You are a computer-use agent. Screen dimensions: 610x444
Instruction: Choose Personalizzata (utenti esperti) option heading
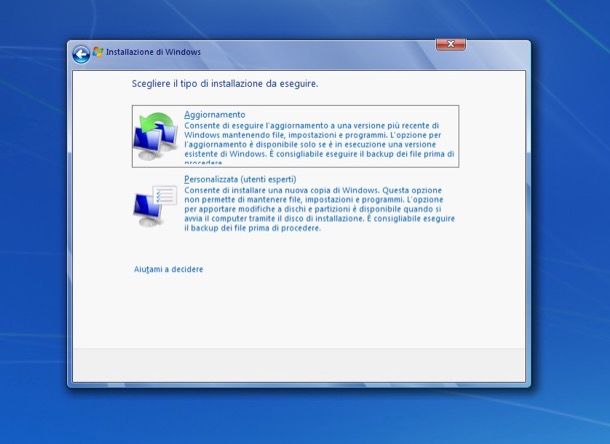240,179
